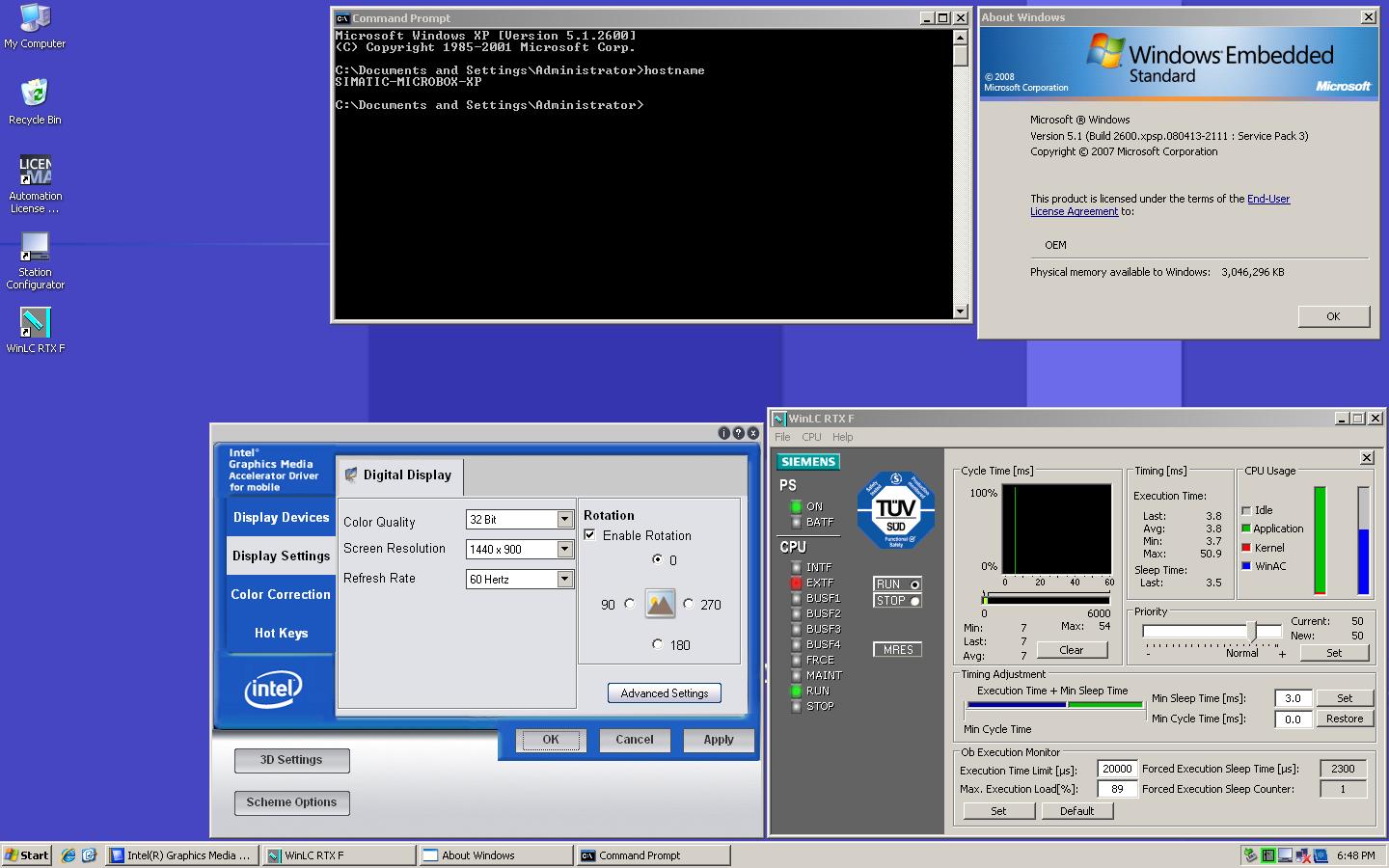Select the 0 degree rotation option
Screen dimensions: 1389x868
coord(658,559)
